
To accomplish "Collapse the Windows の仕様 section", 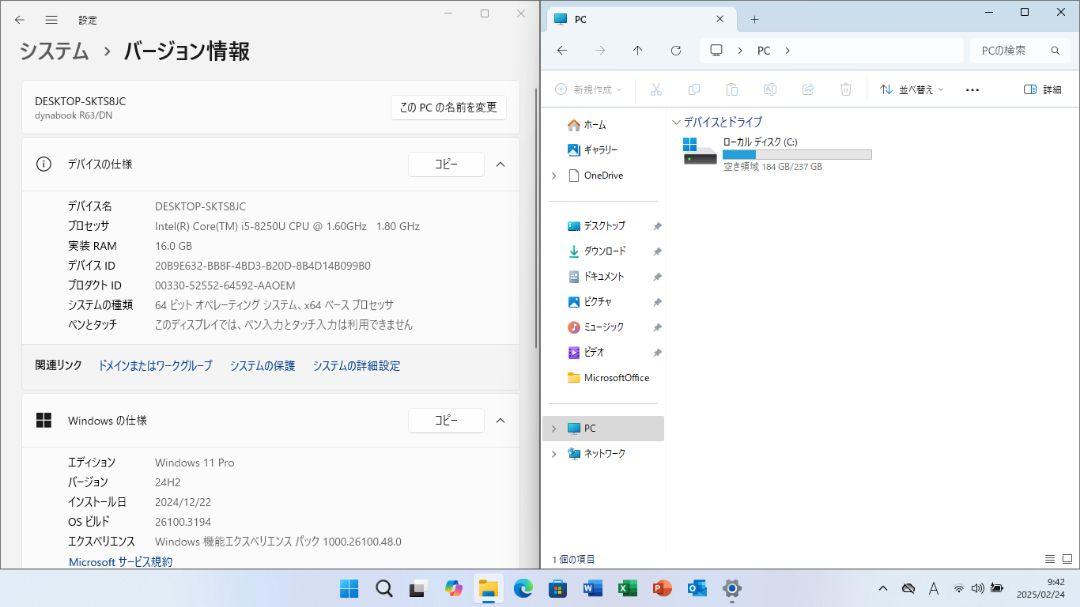I will tap(501, 420).
